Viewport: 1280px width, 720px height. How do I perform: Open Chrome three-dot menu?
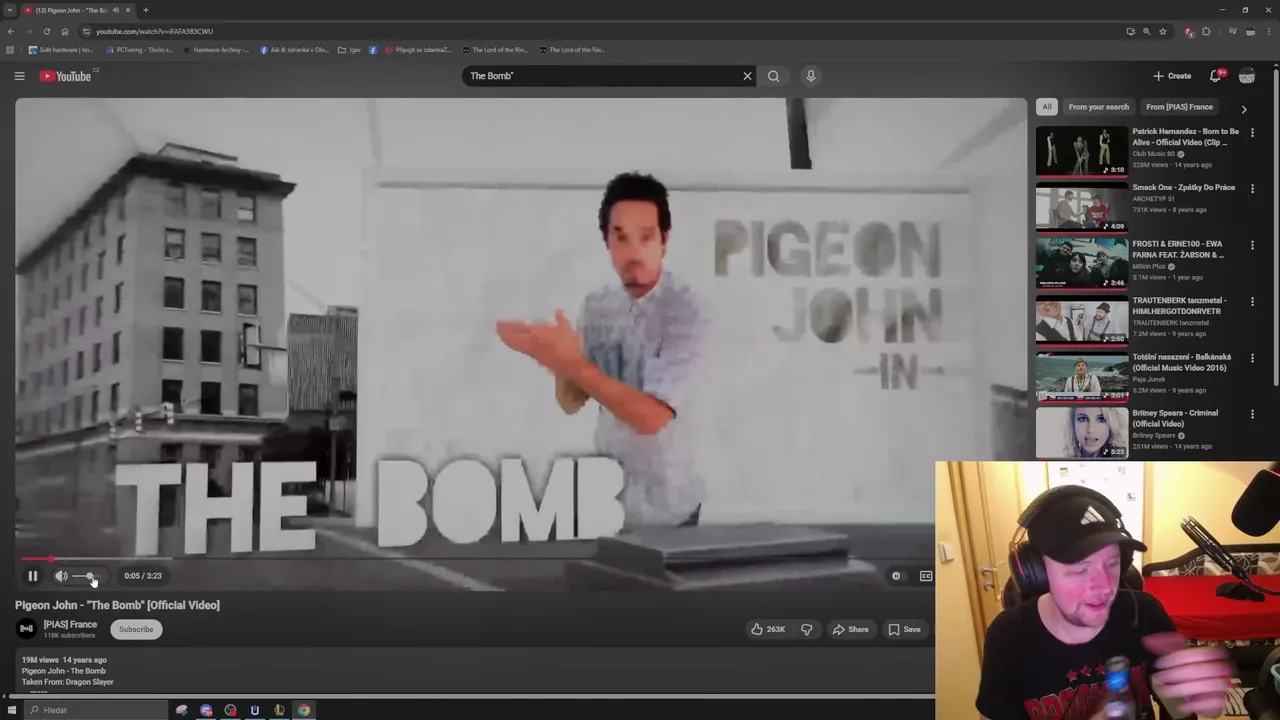click(x=1269, y=31)
